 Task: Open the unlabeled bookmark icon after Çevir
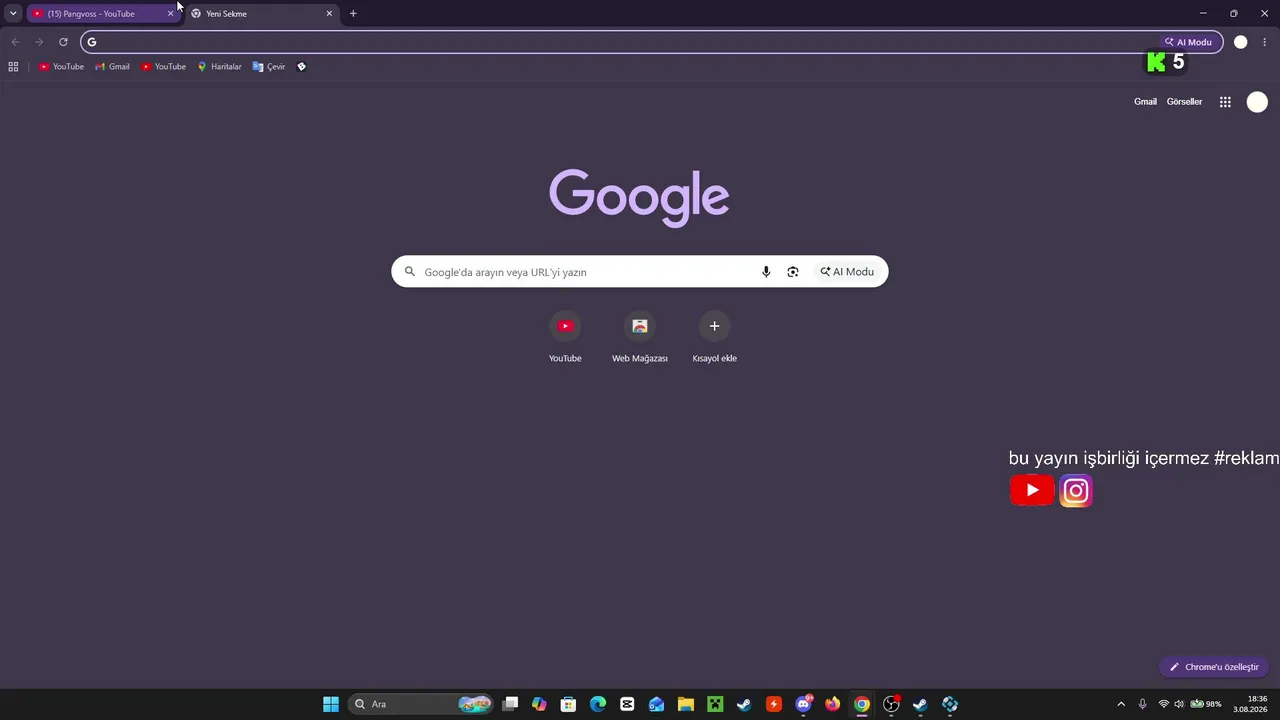coord(302,67)
